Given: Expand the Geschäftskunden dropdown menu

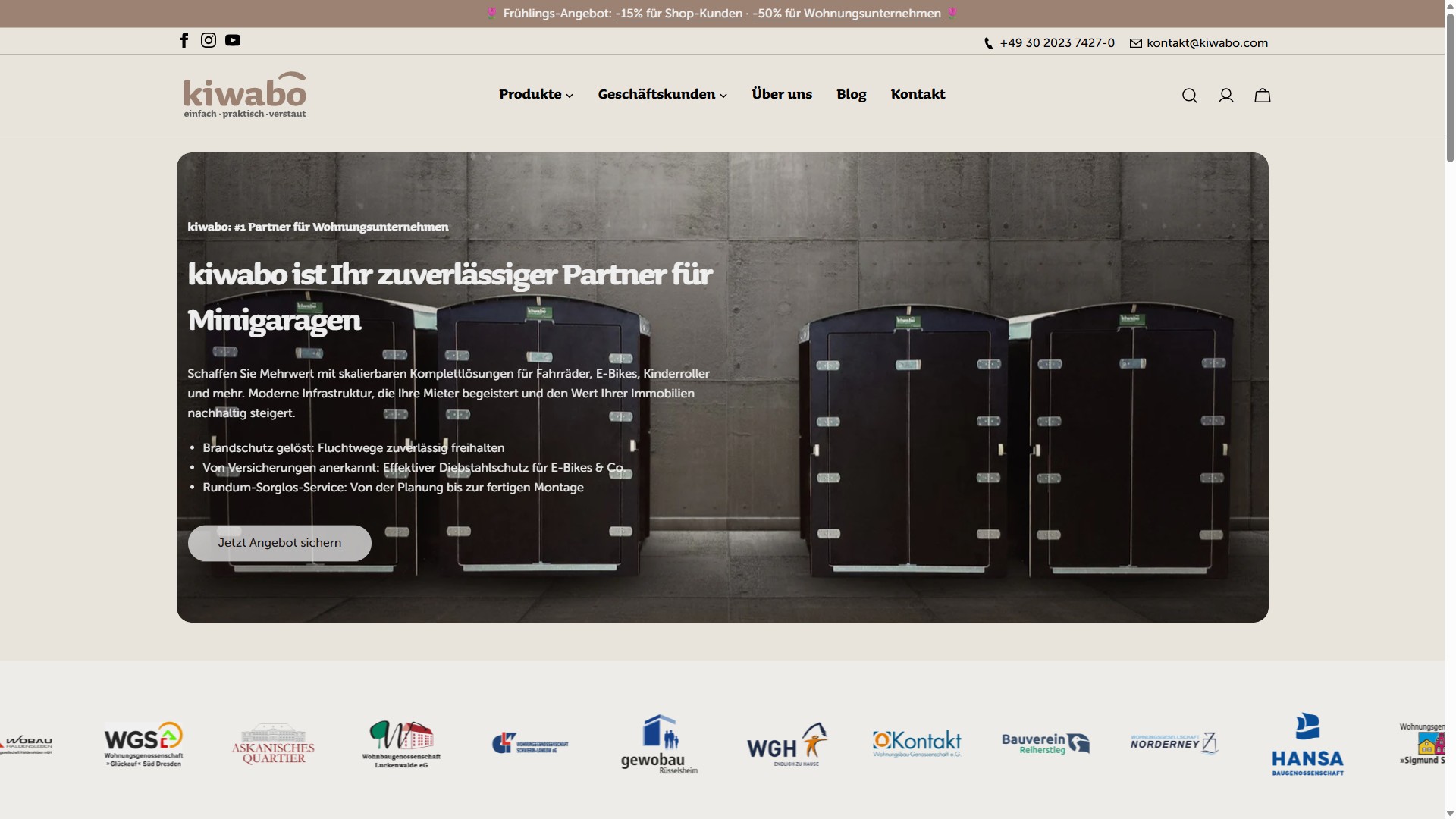Looking at the screenshot, I should point(662,95).
